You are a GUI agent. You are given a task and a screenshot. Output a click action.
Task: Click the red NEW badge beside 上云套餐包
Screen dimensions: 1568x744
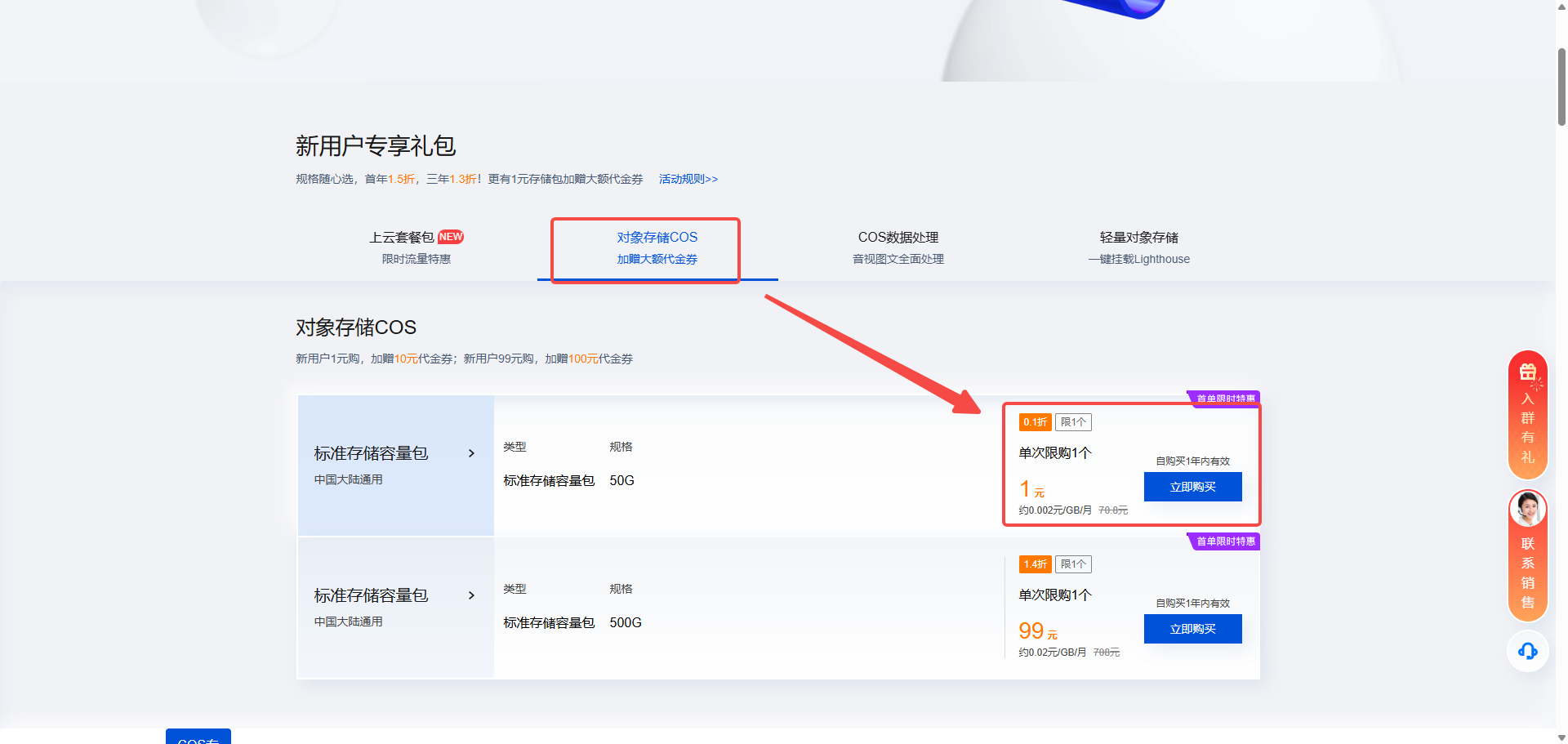tap(450, 237)
